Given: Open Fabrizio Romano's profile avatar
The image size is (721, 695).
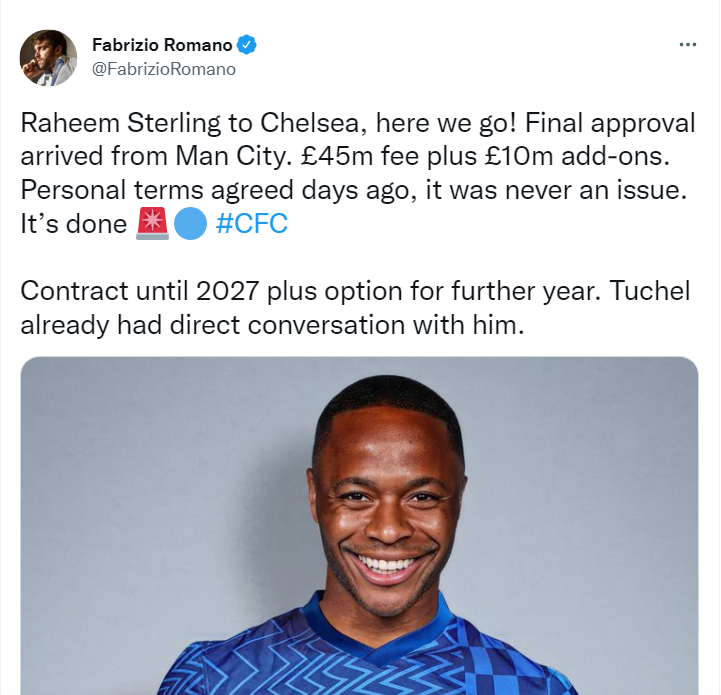Looking at the screenshot, I should click(x=48, y=57).
